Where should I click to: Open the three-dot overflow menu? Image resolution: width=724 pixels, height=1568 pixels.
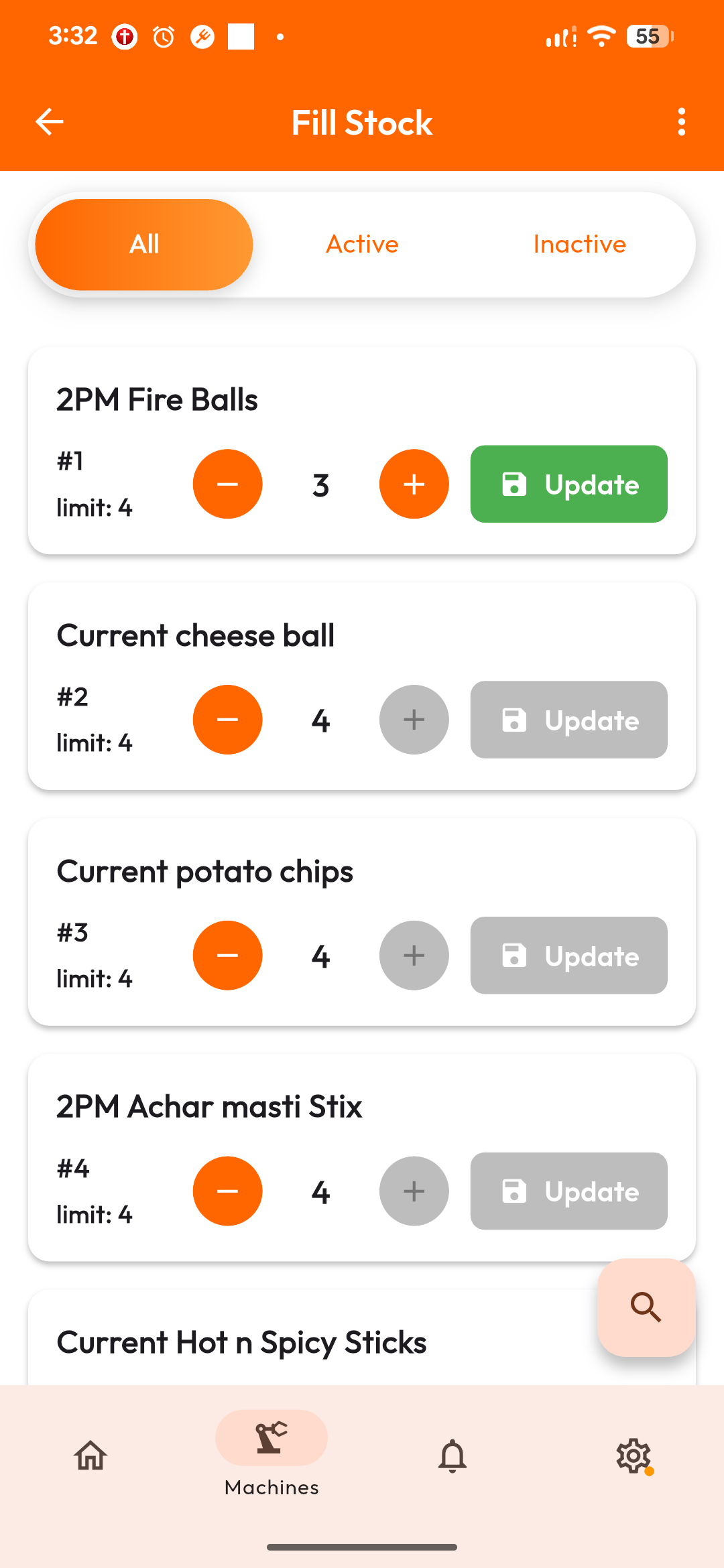point(681,122)
